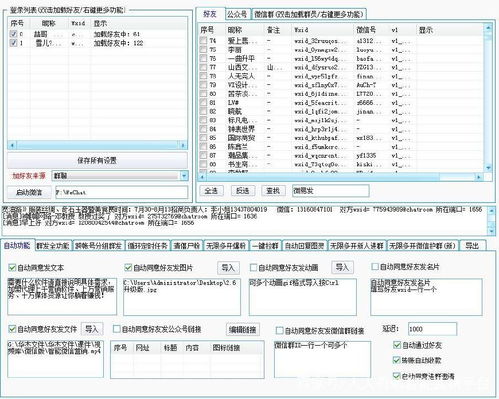Image resolution: width=499 pixels, height=399 pixels.
Task: Click the 反选 button
Action: tap(242, 191)
